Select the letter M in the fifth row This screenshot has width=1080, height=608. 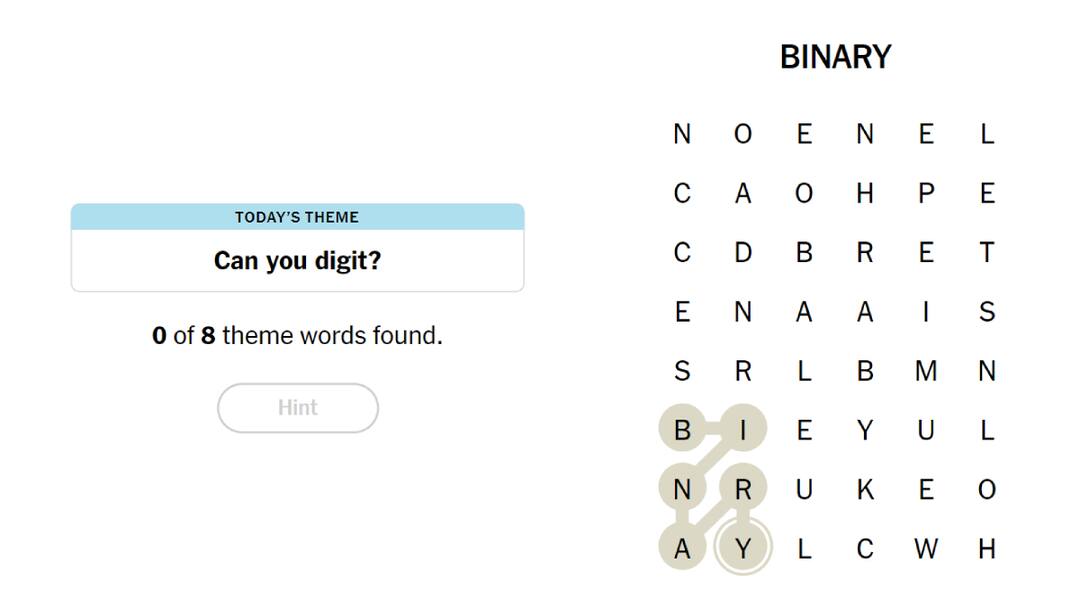coord(926,371)
